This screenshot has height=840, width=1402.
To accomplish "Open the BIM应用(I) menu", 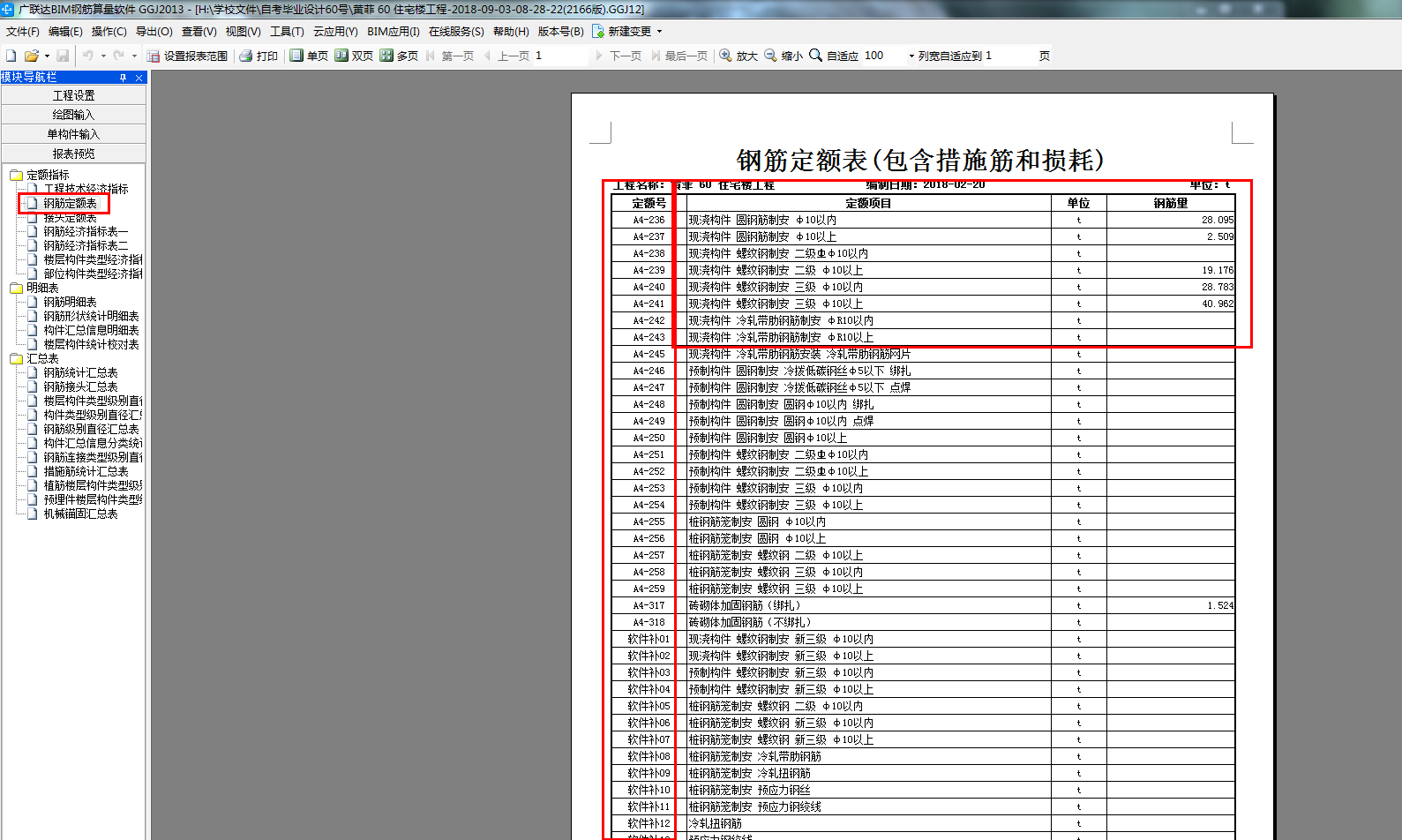I will (394, 31).
